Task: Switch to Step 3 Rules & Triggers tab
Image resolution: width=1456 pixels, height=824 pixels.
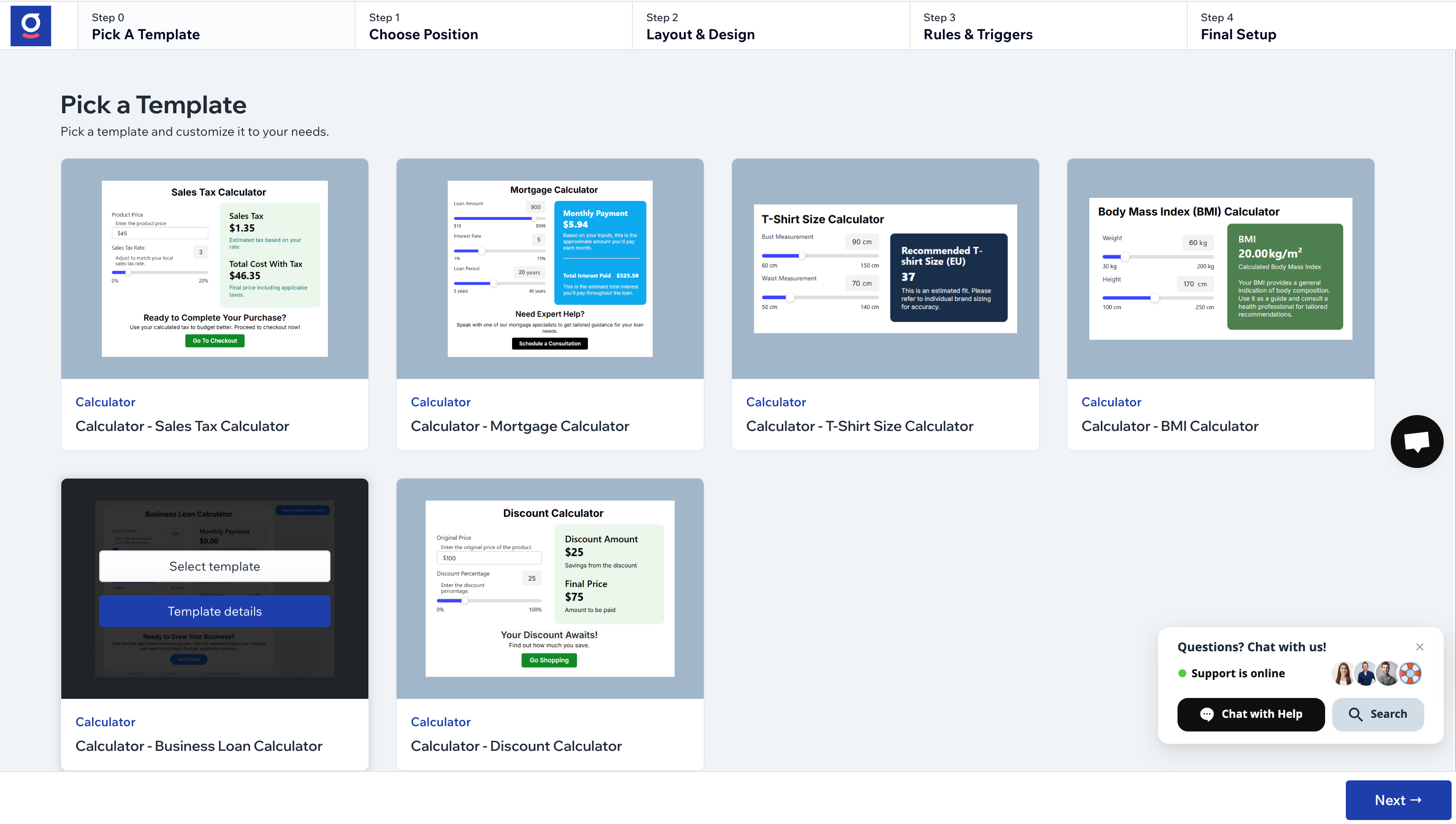Action: [1047, 26]
